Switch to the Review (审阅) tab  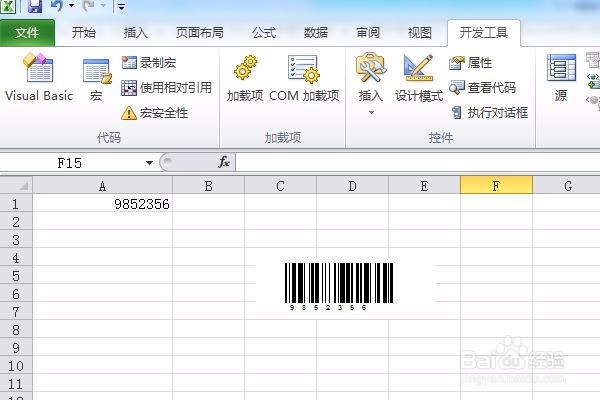tap(368, 33)
